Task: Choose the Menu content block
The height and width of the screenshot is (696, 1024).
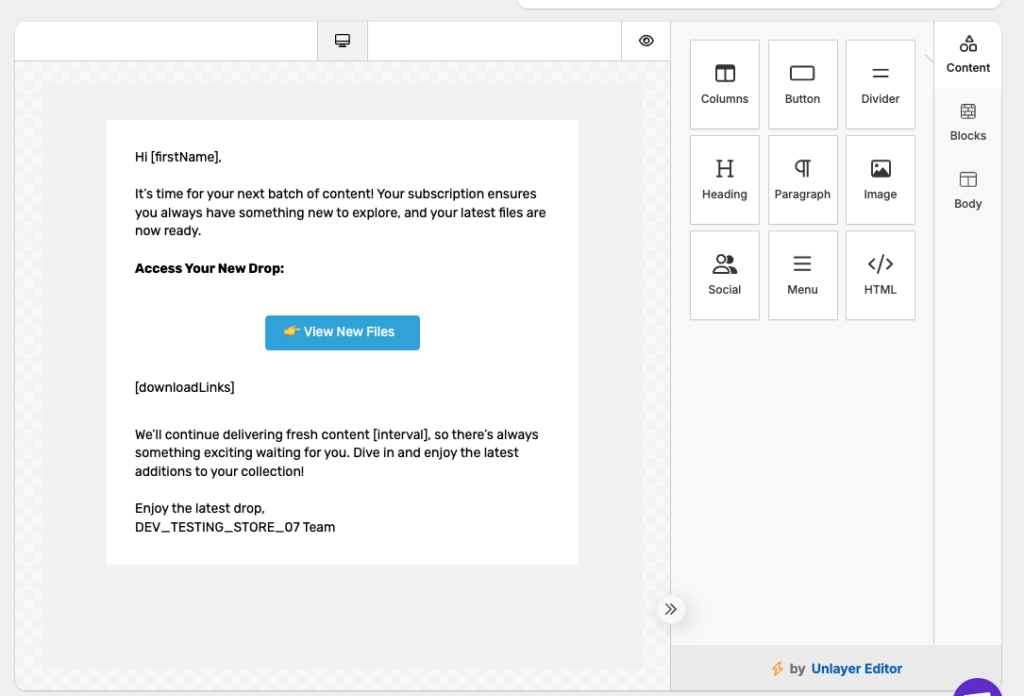Action: pyautogui.click(x=802, y=275)
